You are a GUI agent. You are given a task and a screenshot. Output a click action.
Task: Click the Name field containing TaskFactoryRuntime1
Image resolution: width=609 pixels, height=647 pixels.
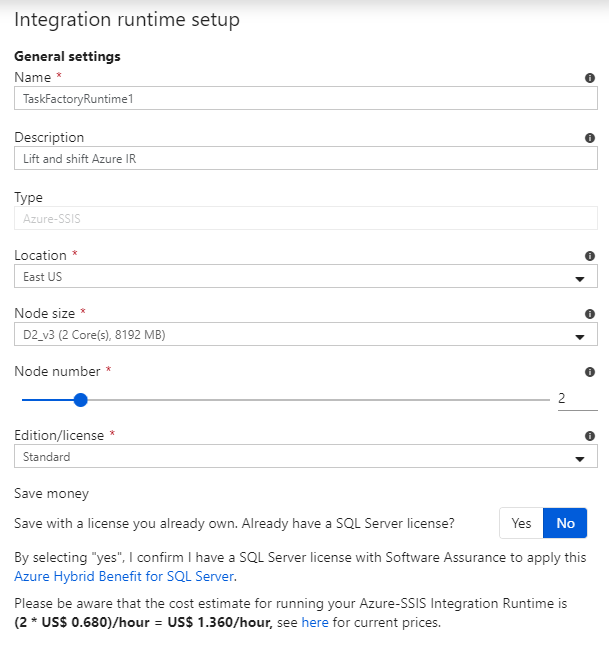pyautogui.click(x=306, y=98)
